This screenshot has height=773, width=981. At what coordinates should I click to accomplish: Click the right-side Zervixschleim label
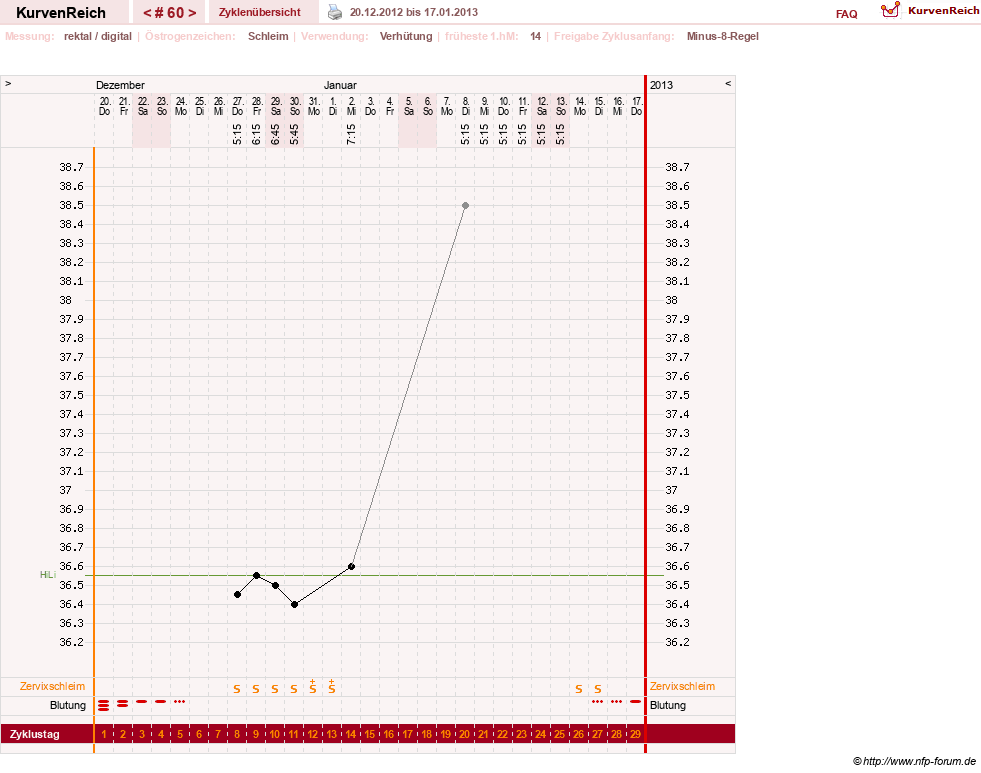click(682, 687)
